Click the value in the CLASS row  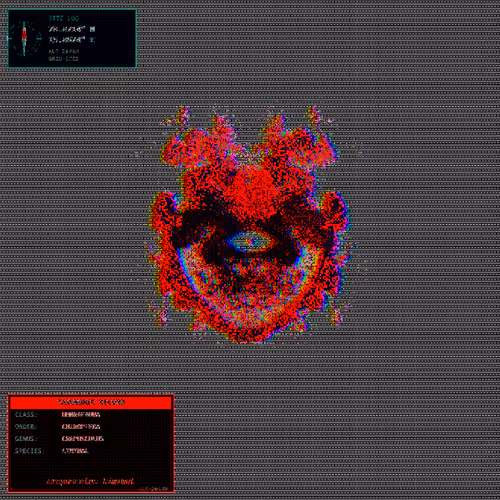pos(81,415)
